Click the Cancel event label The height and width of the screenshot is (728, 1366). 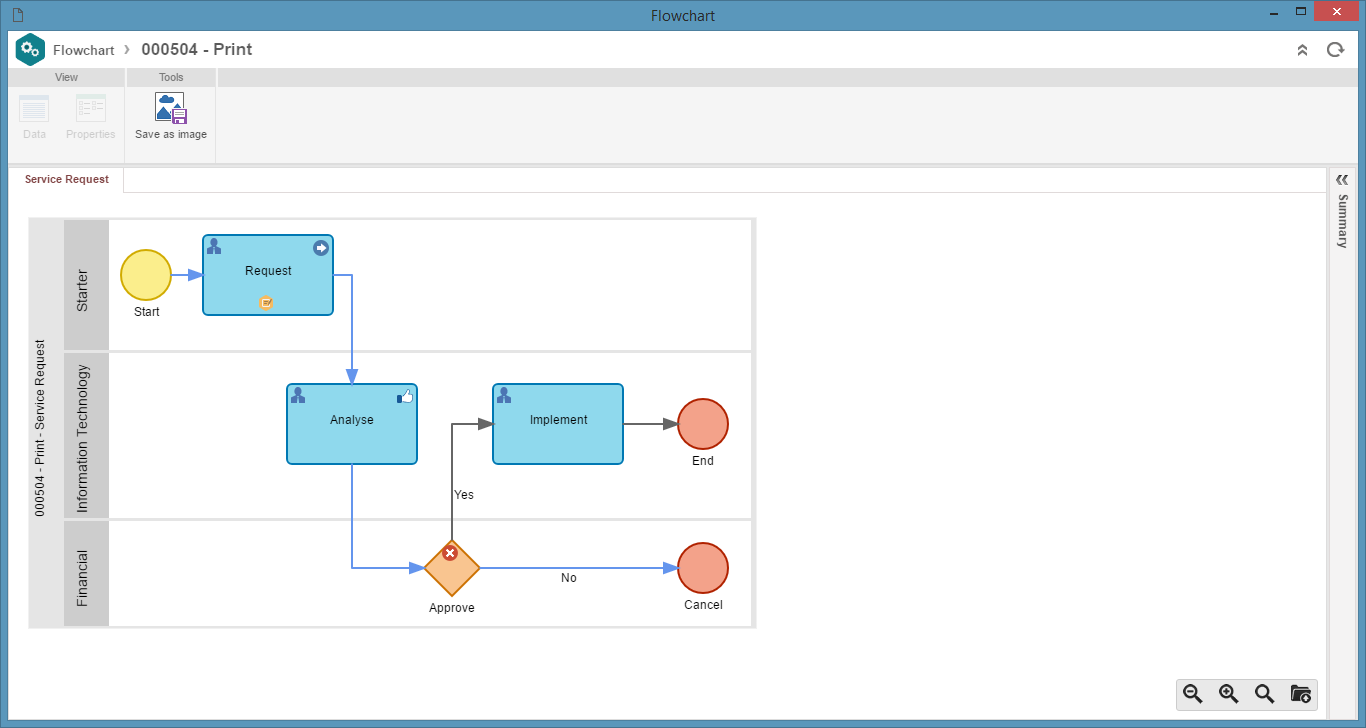(x=703, y=605)
